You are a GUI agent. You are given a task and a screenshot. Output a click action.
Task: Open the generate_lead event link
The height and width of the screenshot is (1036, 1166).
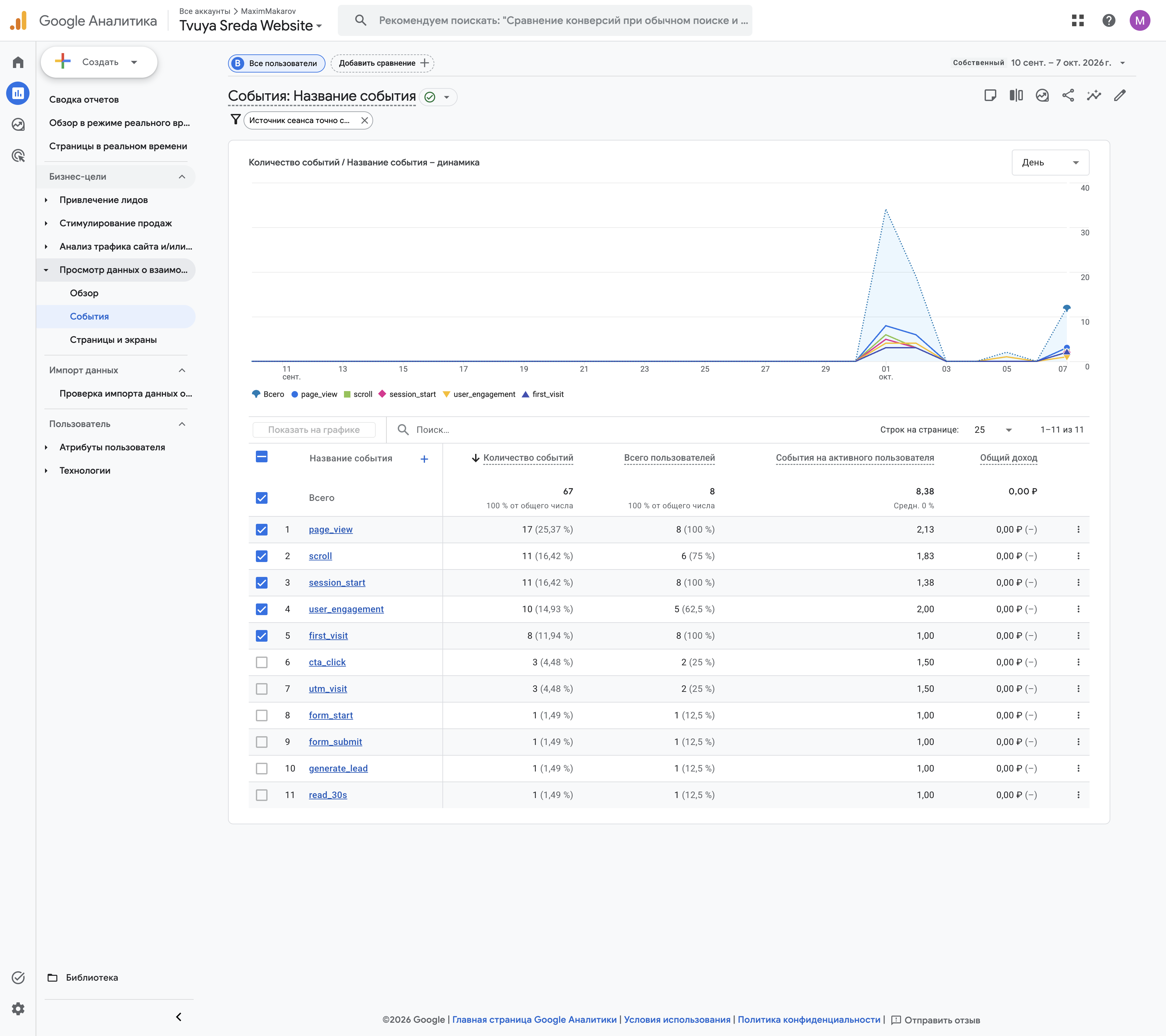[338, 769]
